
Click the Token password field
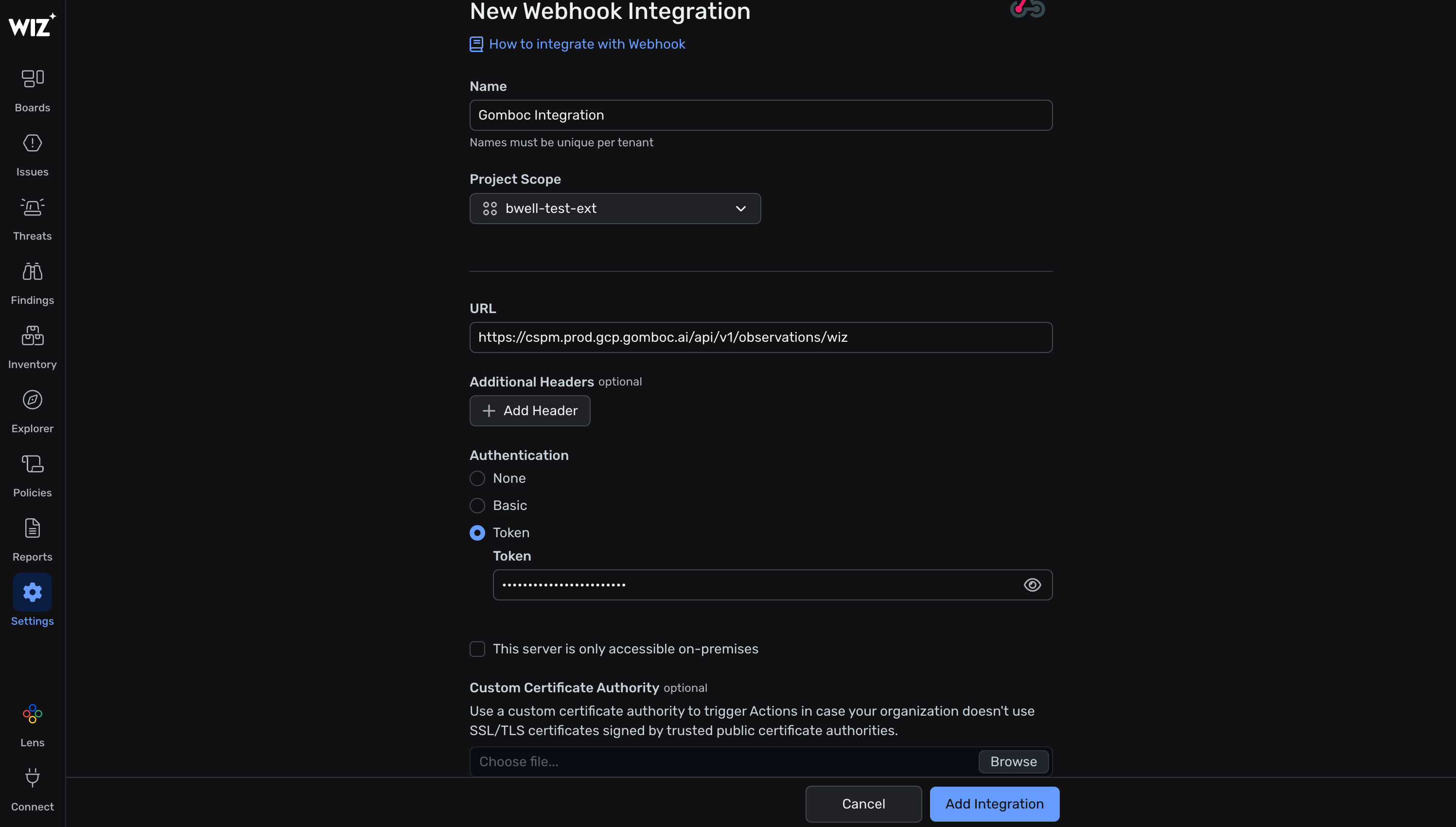pos(772,585)
